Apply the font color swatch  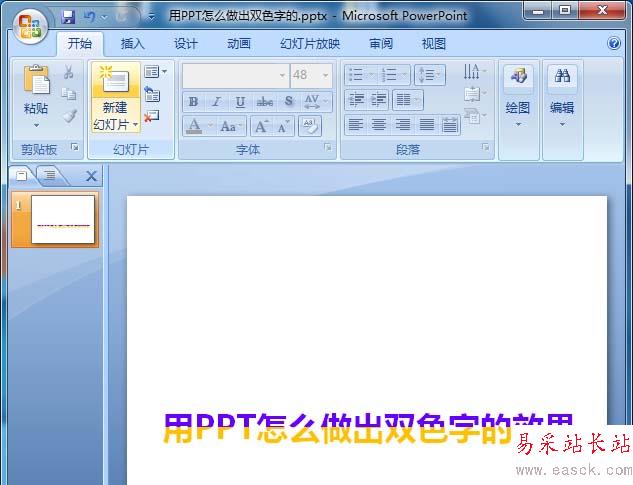194,126
